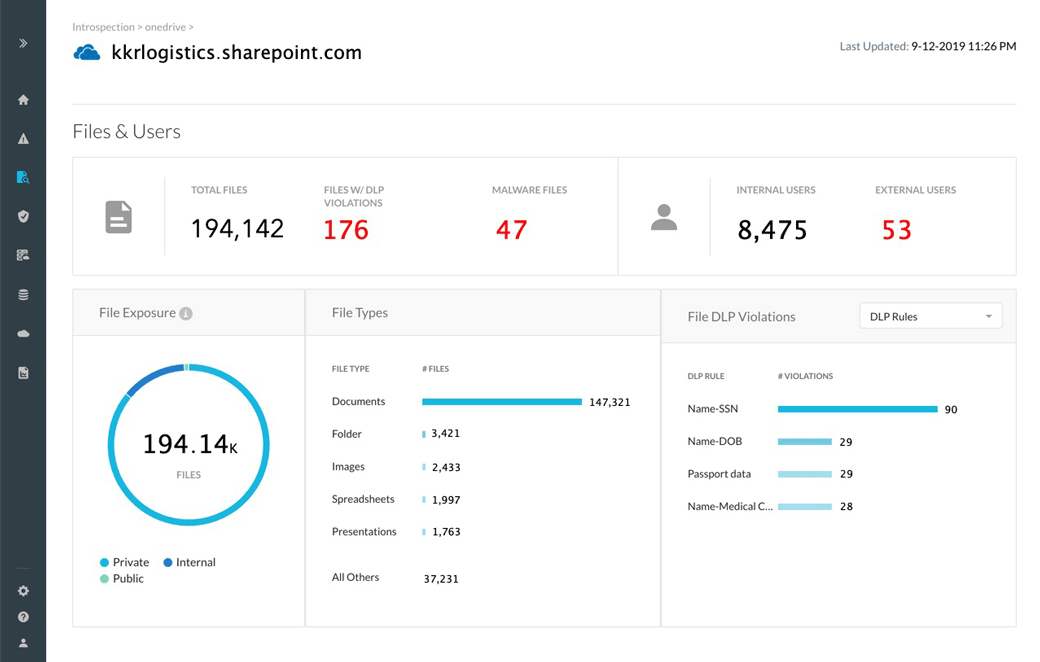Go to Introspection breadcrumb link
This screenshot has height=662, width=1040.
coord(103,27)
